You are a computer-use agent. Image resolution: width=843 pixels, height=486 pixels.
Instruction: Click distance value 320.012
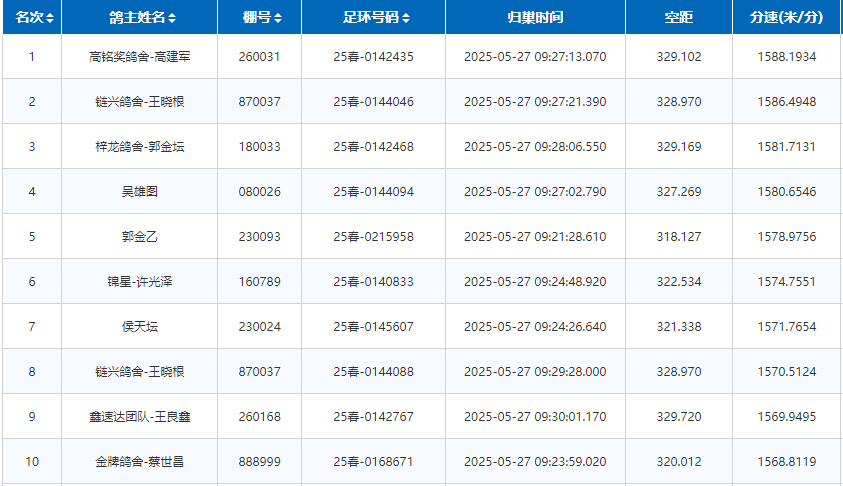pyautogui.click(x=679, y=461)
